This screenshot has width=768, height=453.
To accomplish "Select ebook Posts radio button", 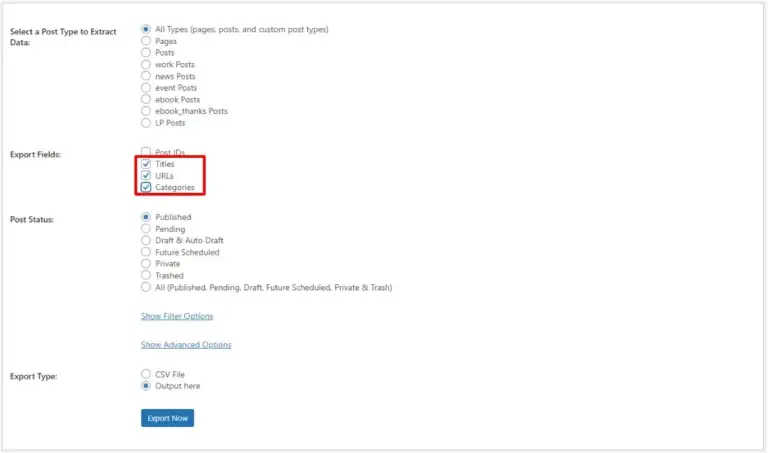I will 146,99.
